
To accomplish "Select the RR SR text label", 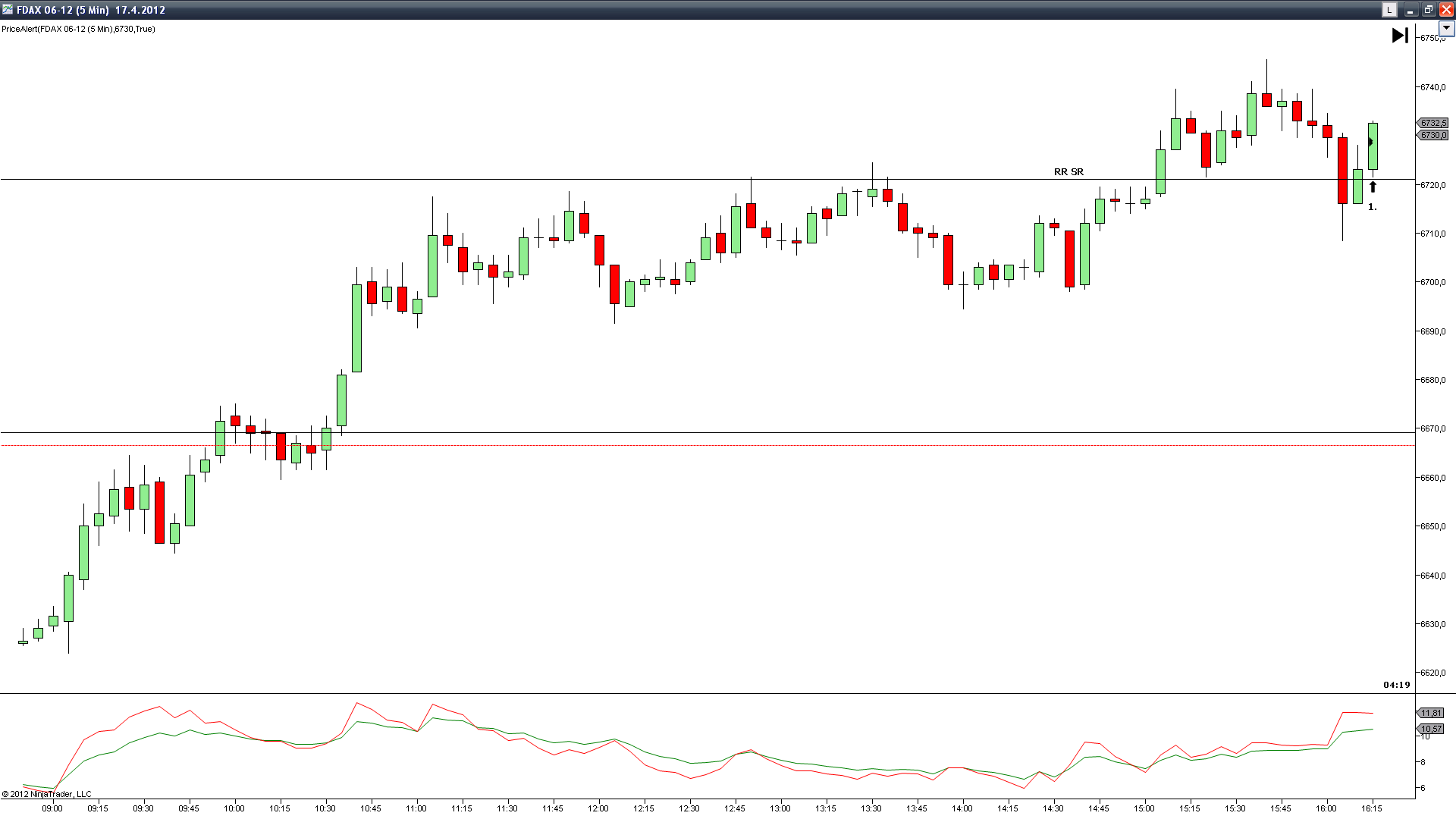I will pos(1068,172).
